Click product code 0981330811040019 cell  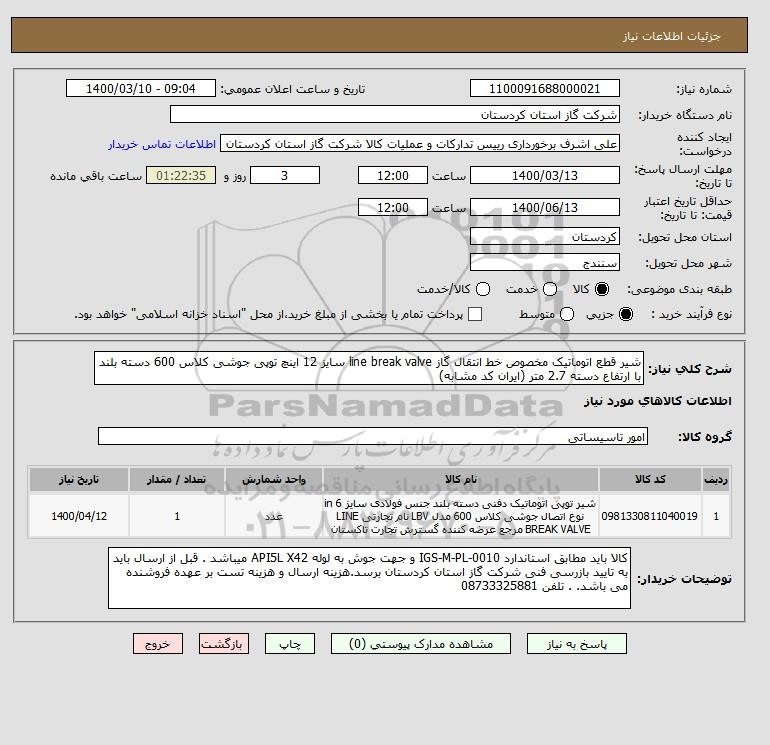tap(650, 516)
